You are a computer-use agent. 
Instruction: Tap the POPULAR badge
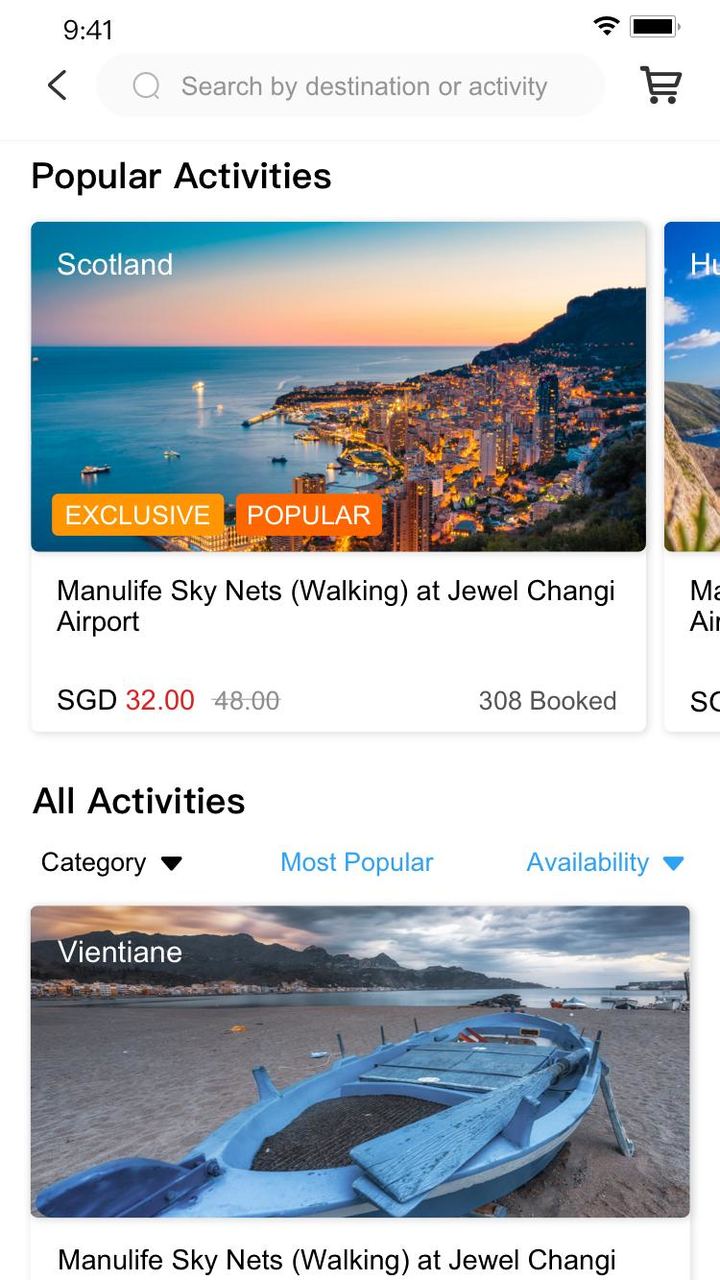[x=309, y=515]
